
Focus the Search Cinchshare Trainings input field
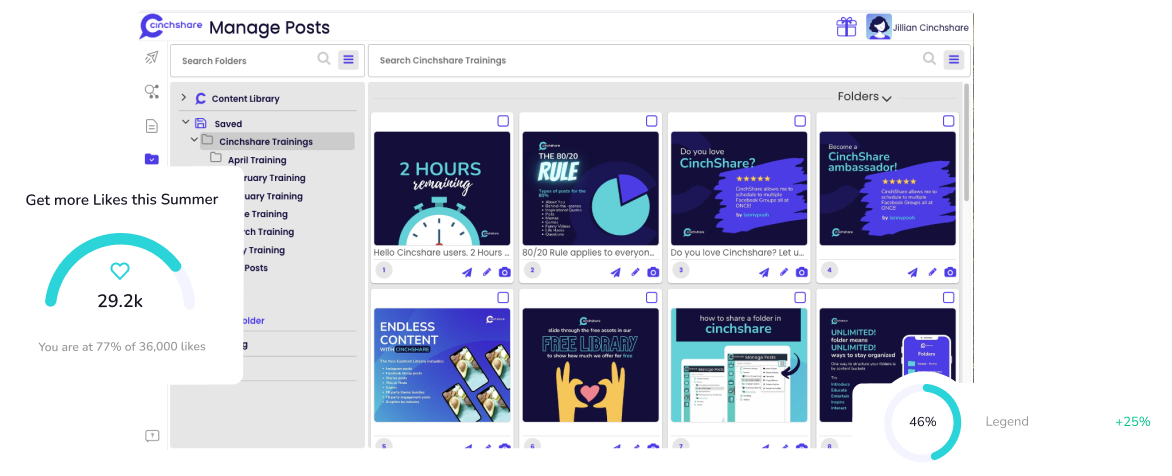647,61
